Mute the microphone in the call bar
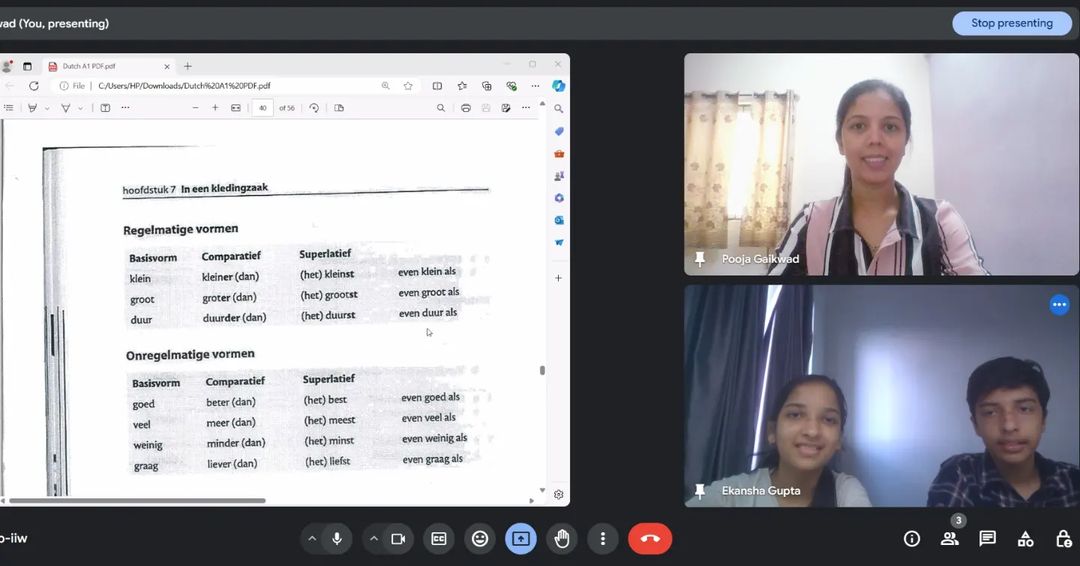1080x566 pixels. click(337, 538)
